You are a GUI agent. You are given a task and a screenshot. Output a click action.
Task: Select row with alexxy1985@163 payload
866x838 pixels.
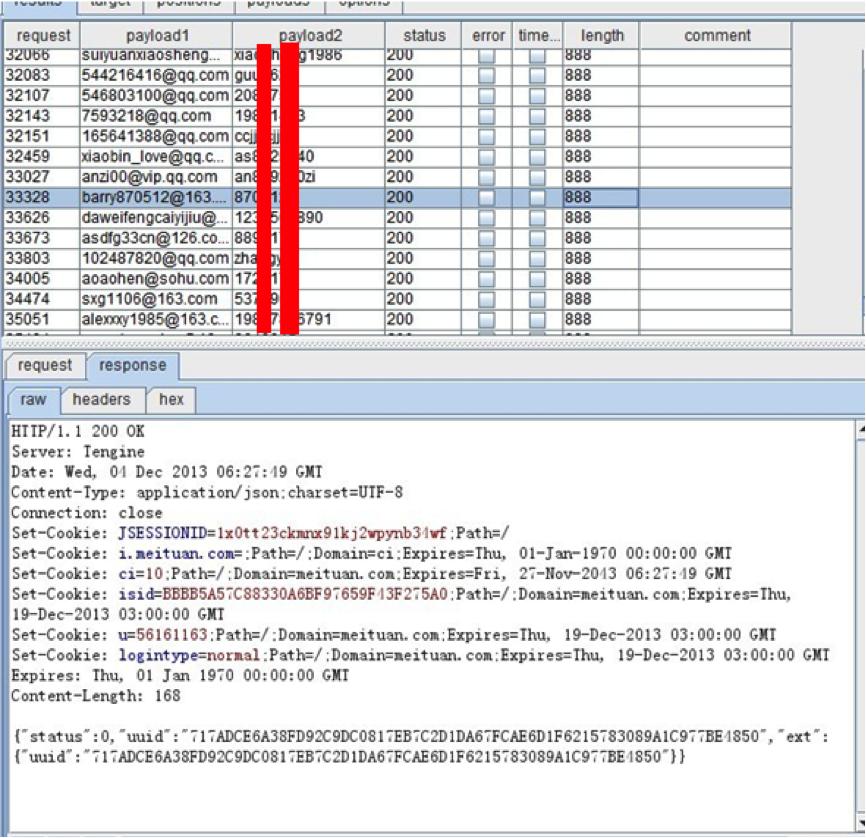pos(155,320)
